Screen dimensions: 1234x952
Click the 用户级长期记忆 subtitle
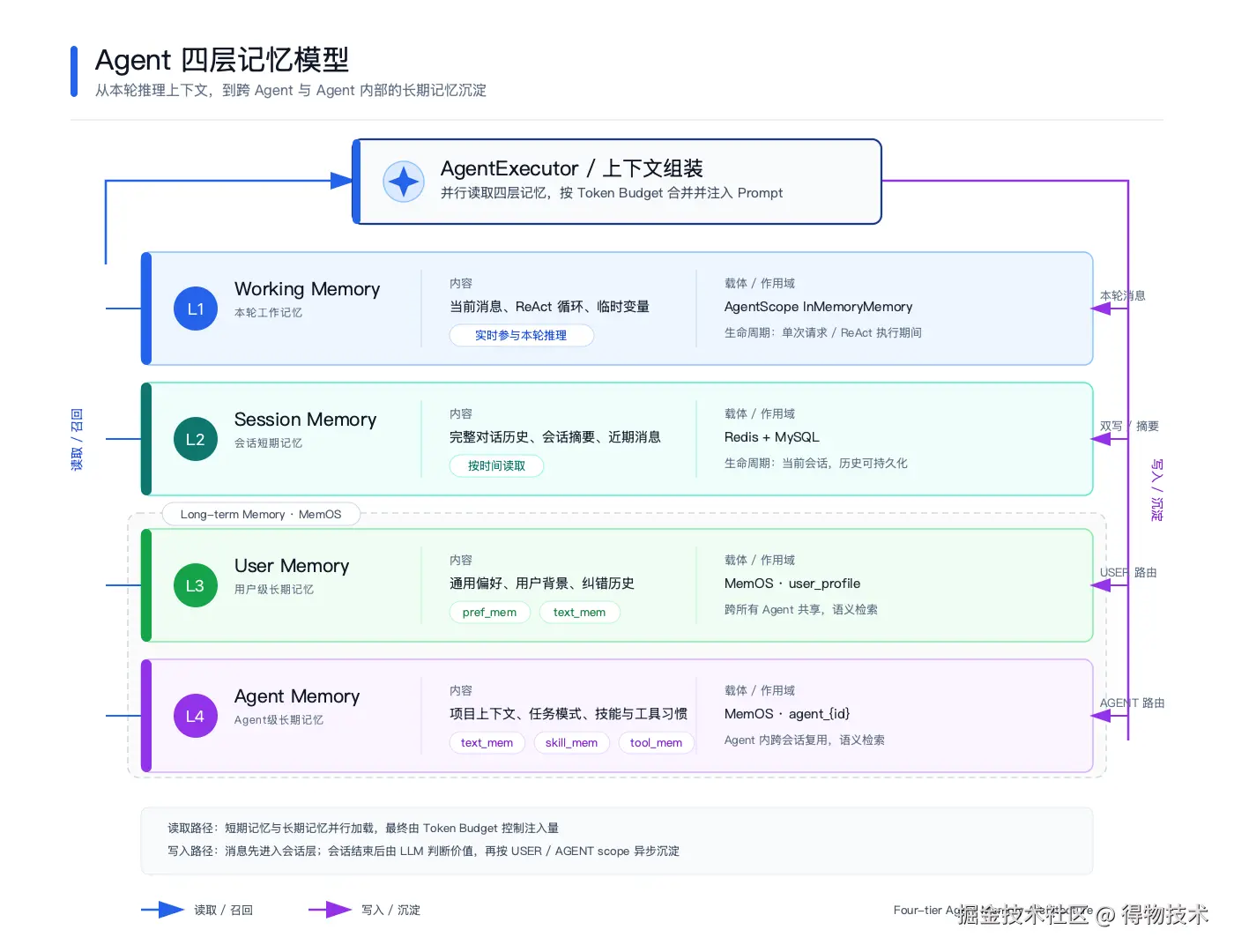click(274, 590)
